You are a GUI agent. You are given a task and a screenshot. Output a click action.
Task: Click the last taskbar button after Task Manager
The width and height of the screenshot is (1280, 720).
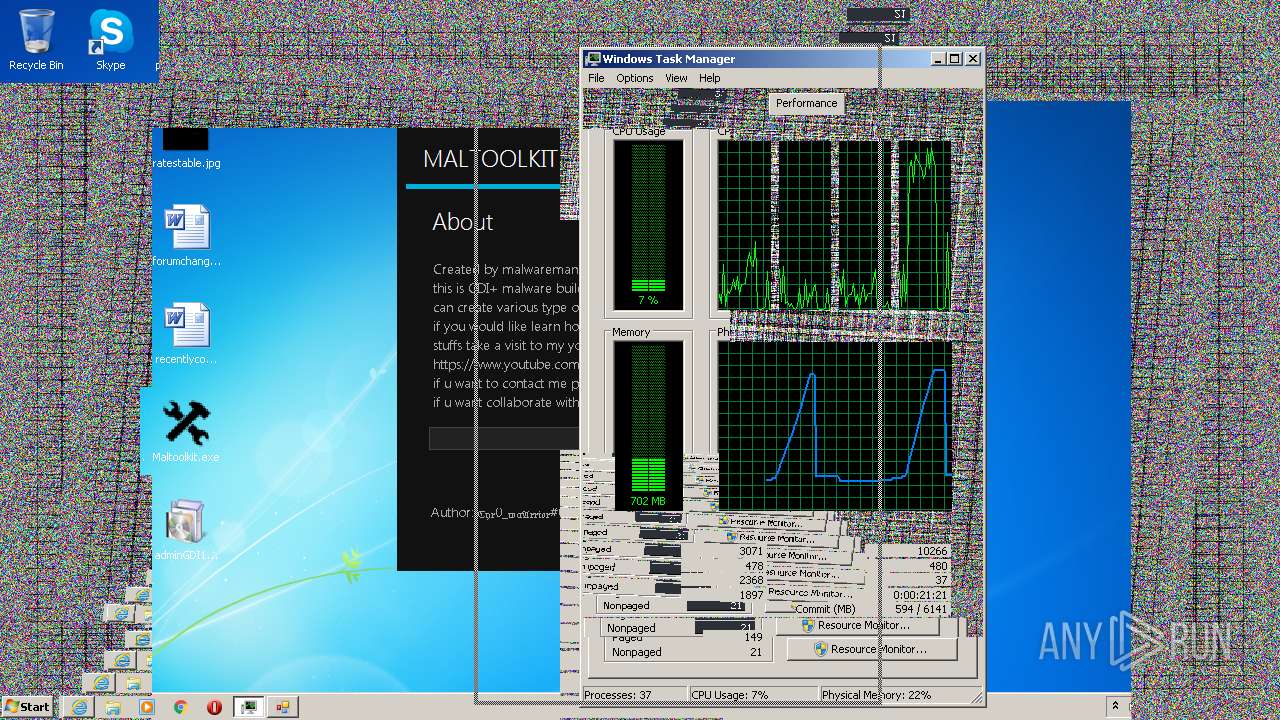tap(283, 707)
